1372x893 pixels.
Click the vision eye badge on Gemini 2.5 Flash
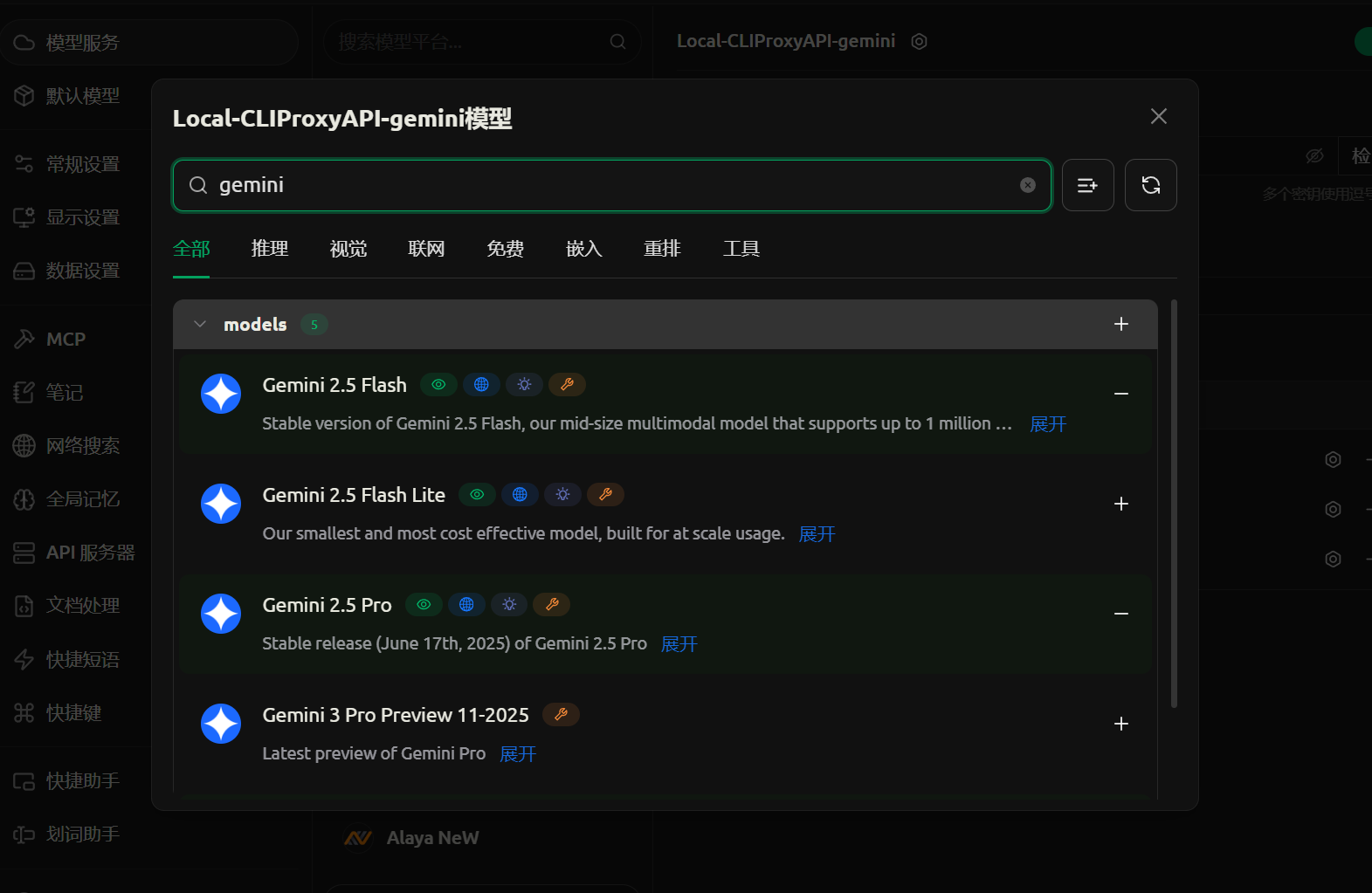click(x=438, y=384)
